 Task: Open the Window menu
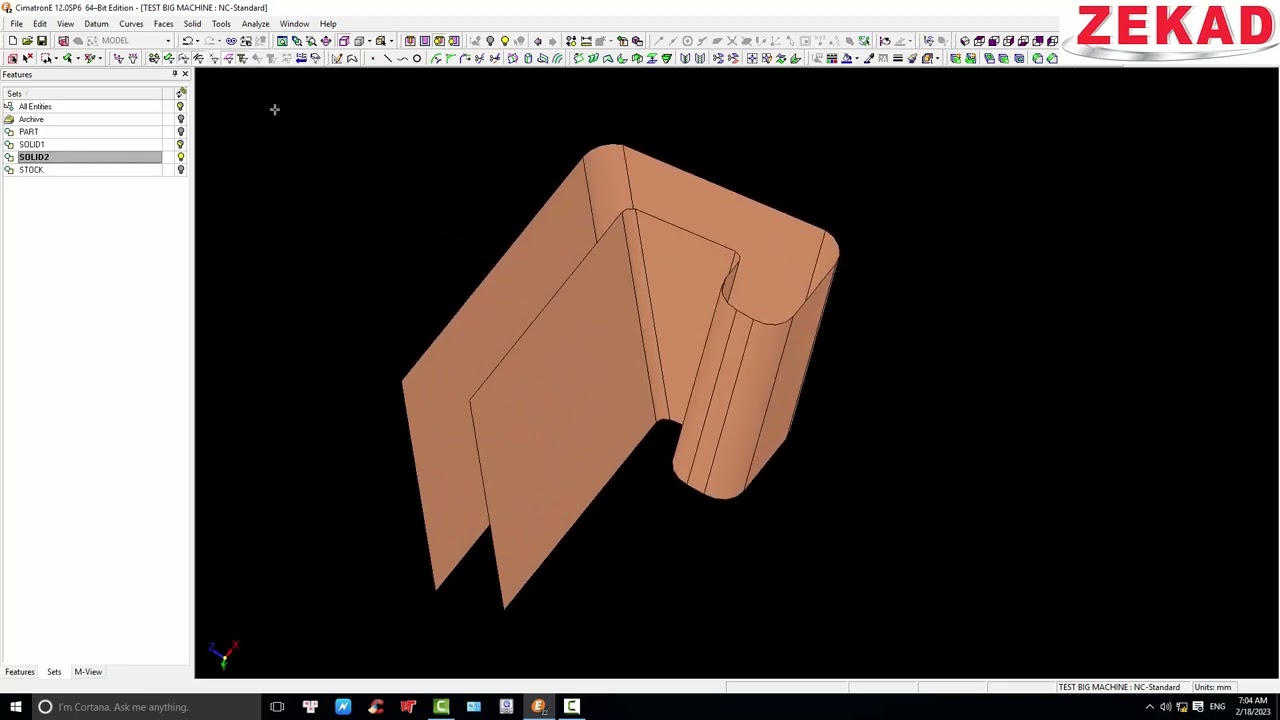[x=294, y=24]
